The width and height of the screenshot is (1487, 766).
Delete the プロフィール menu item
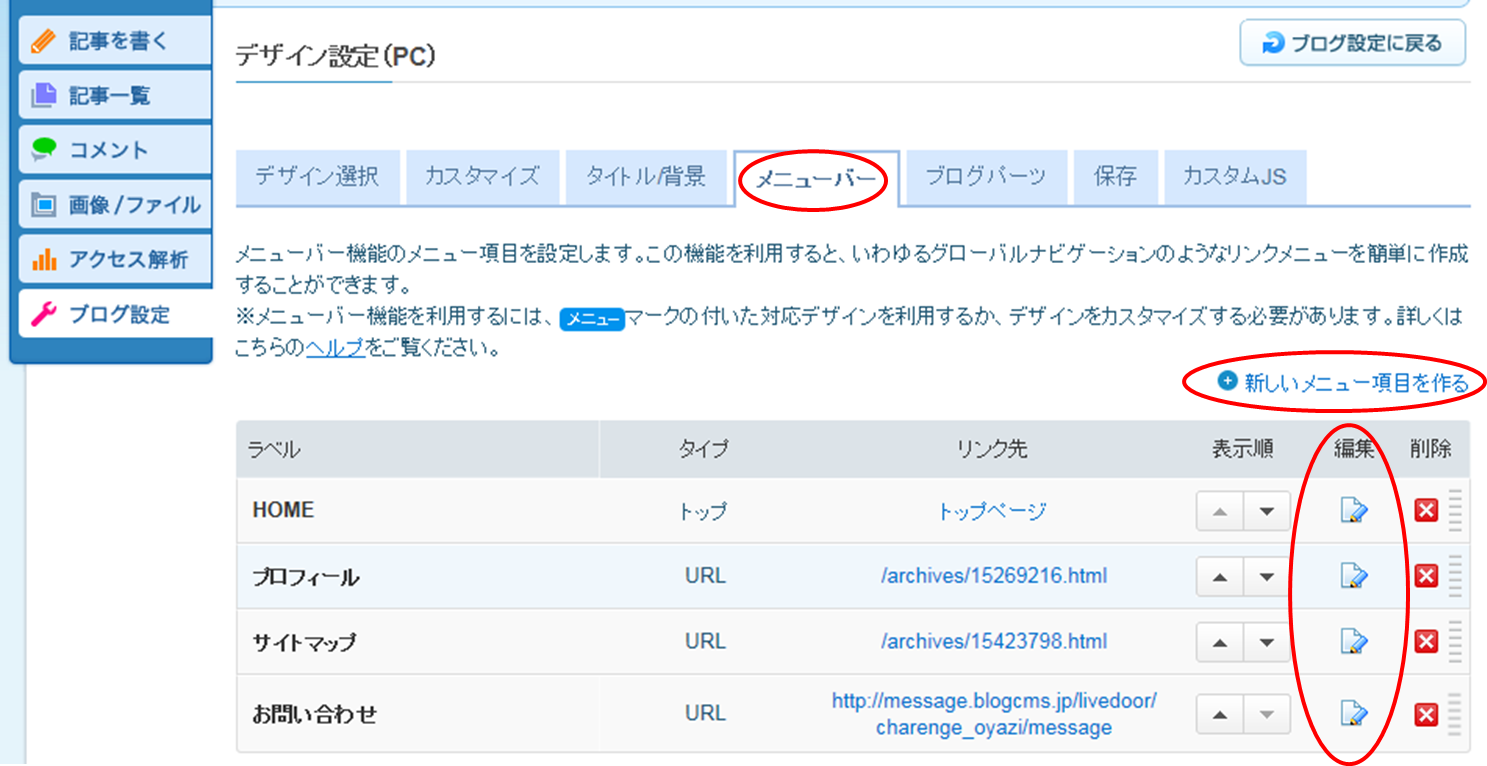tap(1426, 576)
